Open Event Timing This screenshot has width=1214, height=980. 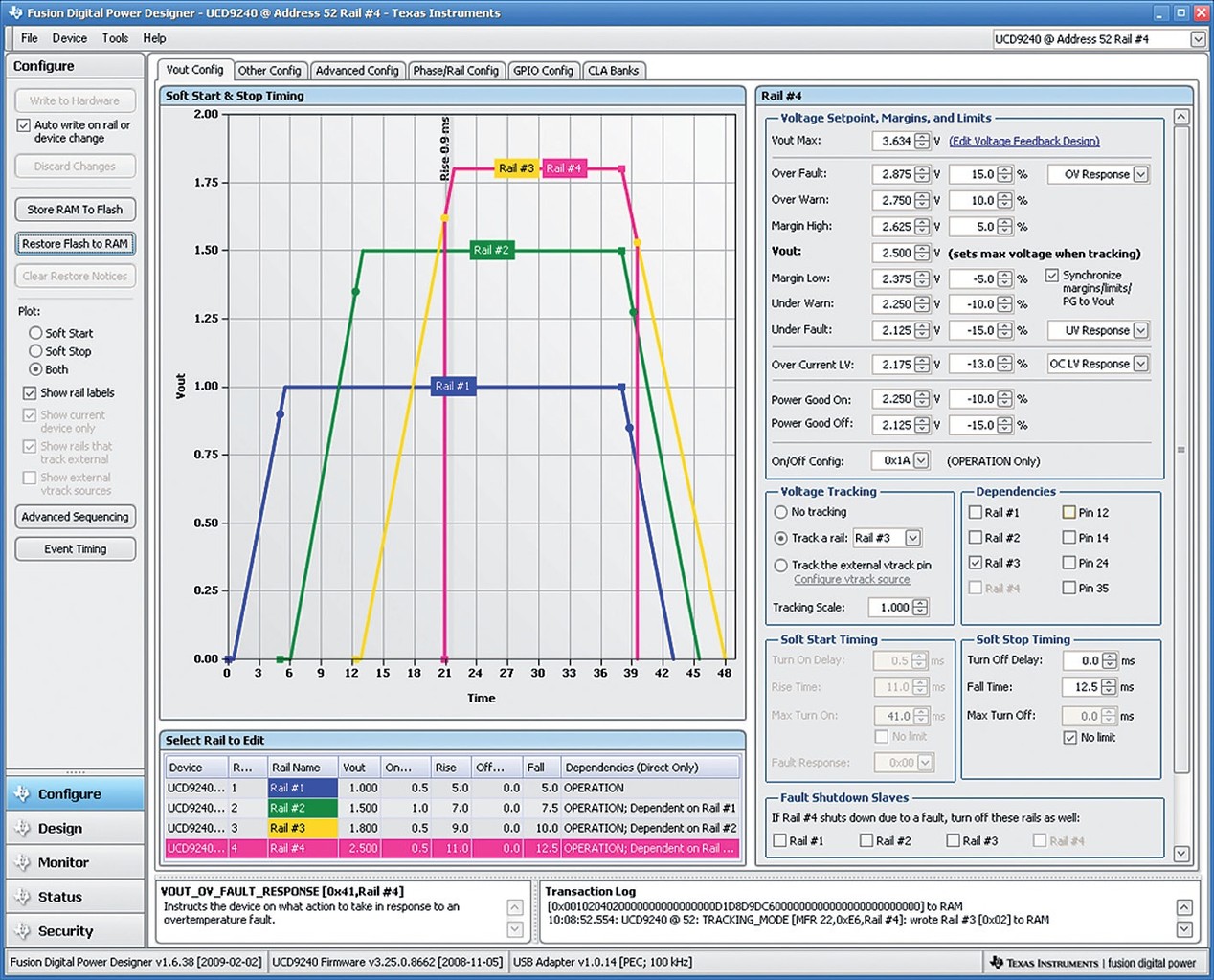(x=75, y=549)
